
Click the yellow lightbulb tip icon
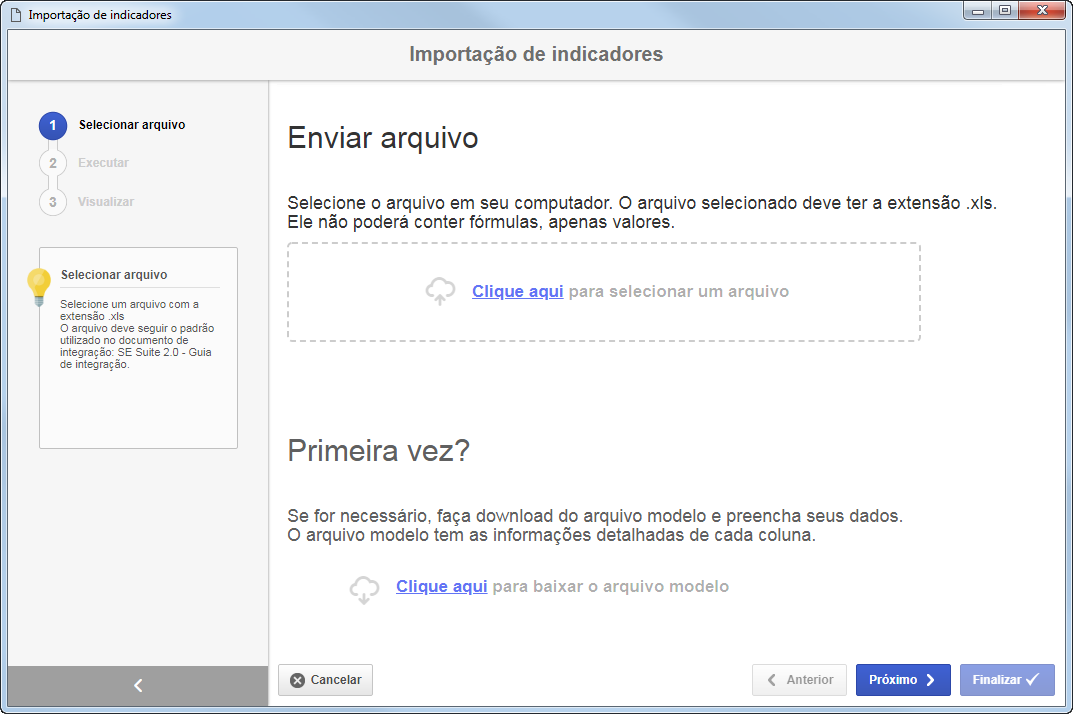[38, 288]
